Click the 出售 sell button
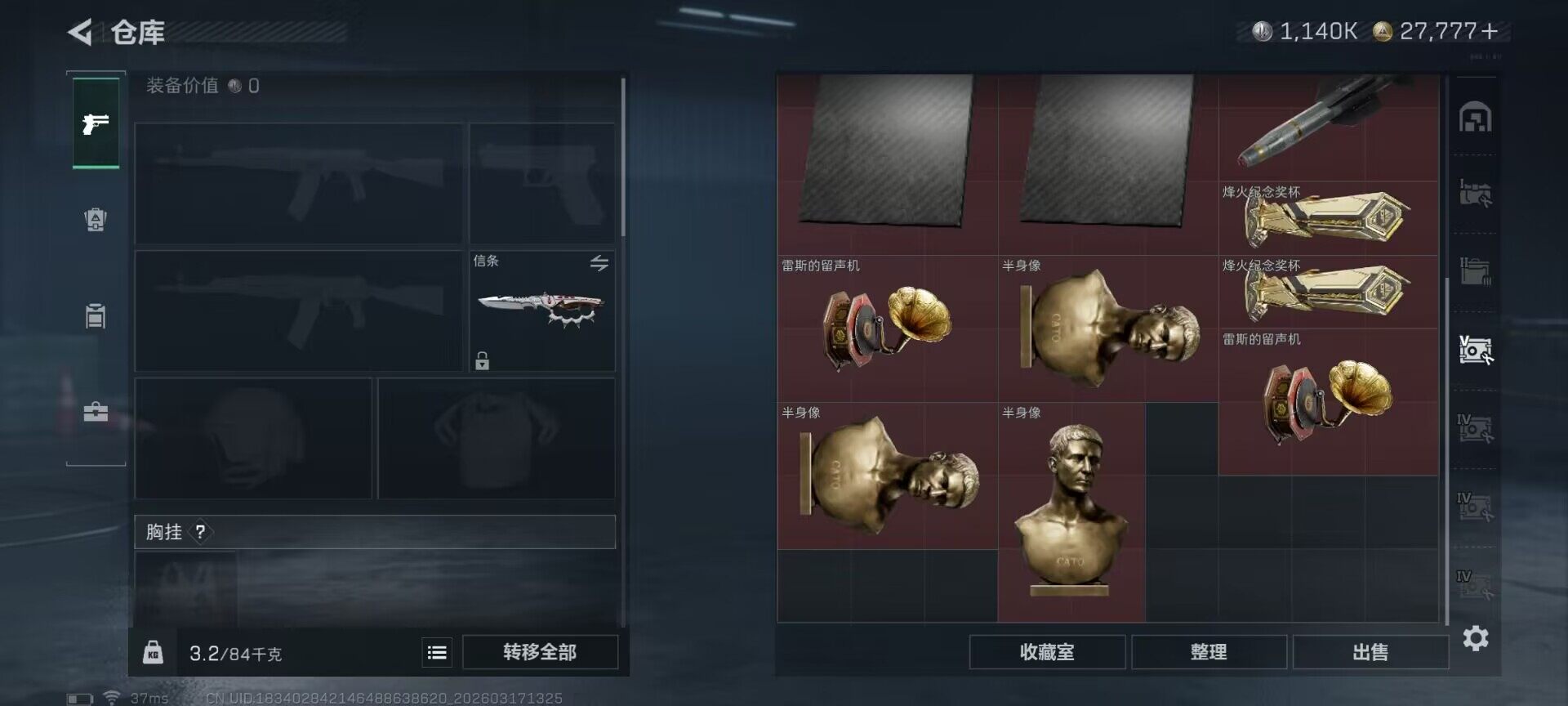The height and width of the screenshot is (706, 1568). (1370, 652)
